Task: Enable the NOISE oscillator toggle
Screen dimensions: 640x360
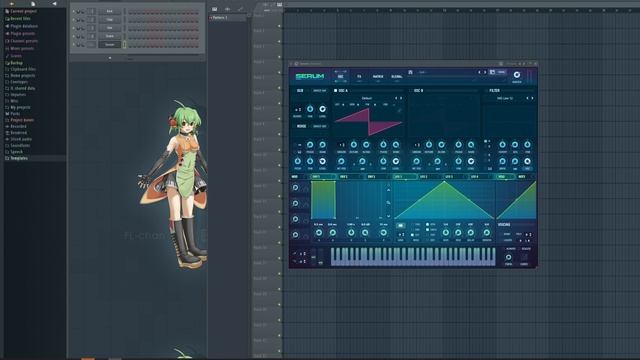Action: [x=294, y=127]
